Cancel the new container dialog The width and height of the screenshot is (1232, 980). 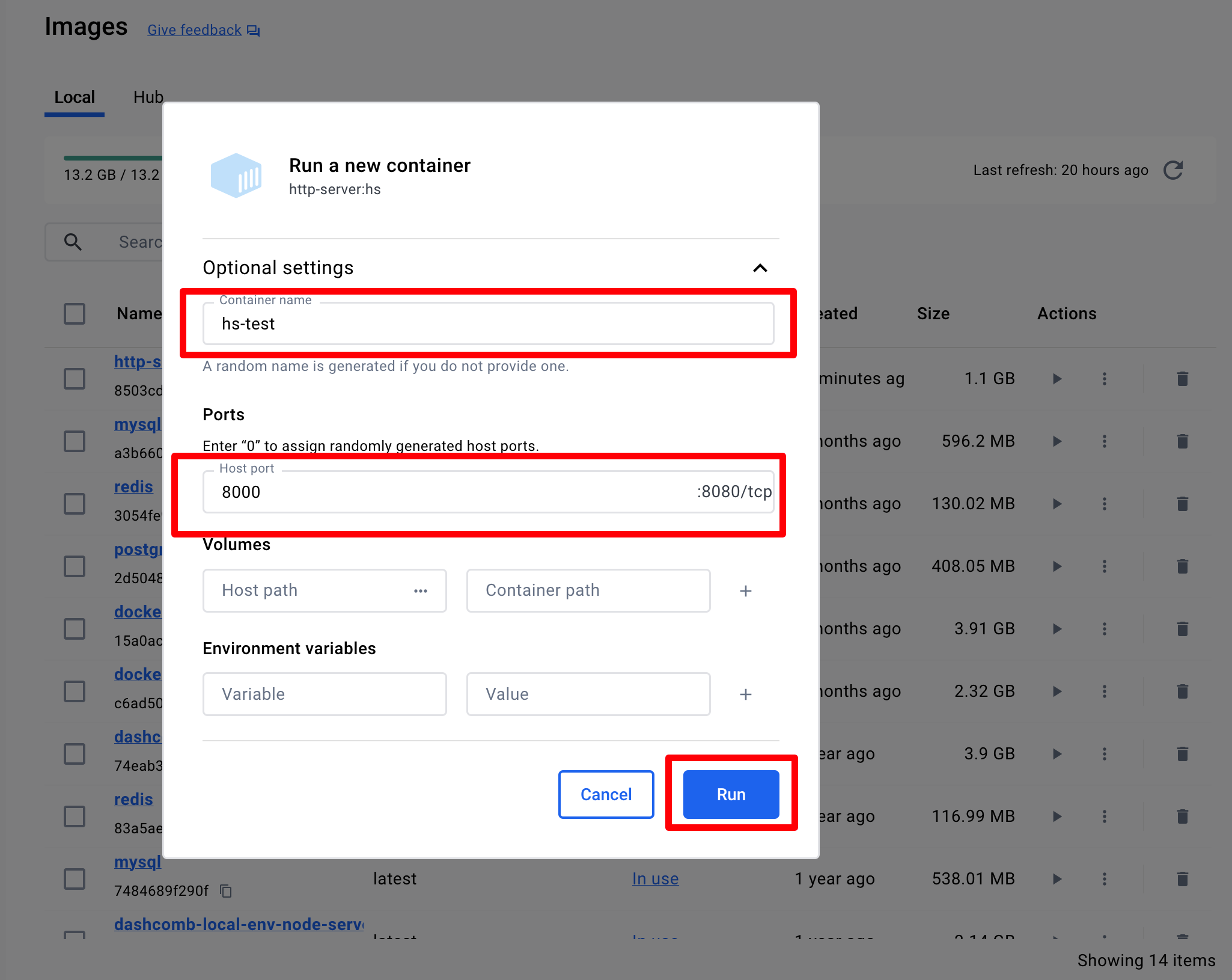click(x=606, y=794)
